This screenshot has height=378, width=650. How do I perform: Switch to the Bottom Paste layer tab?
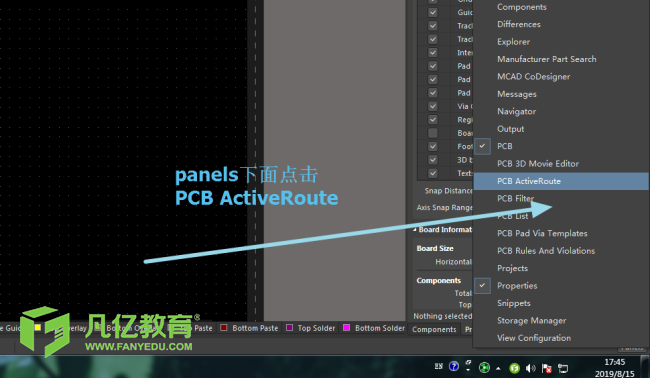(x=249, y=328)
